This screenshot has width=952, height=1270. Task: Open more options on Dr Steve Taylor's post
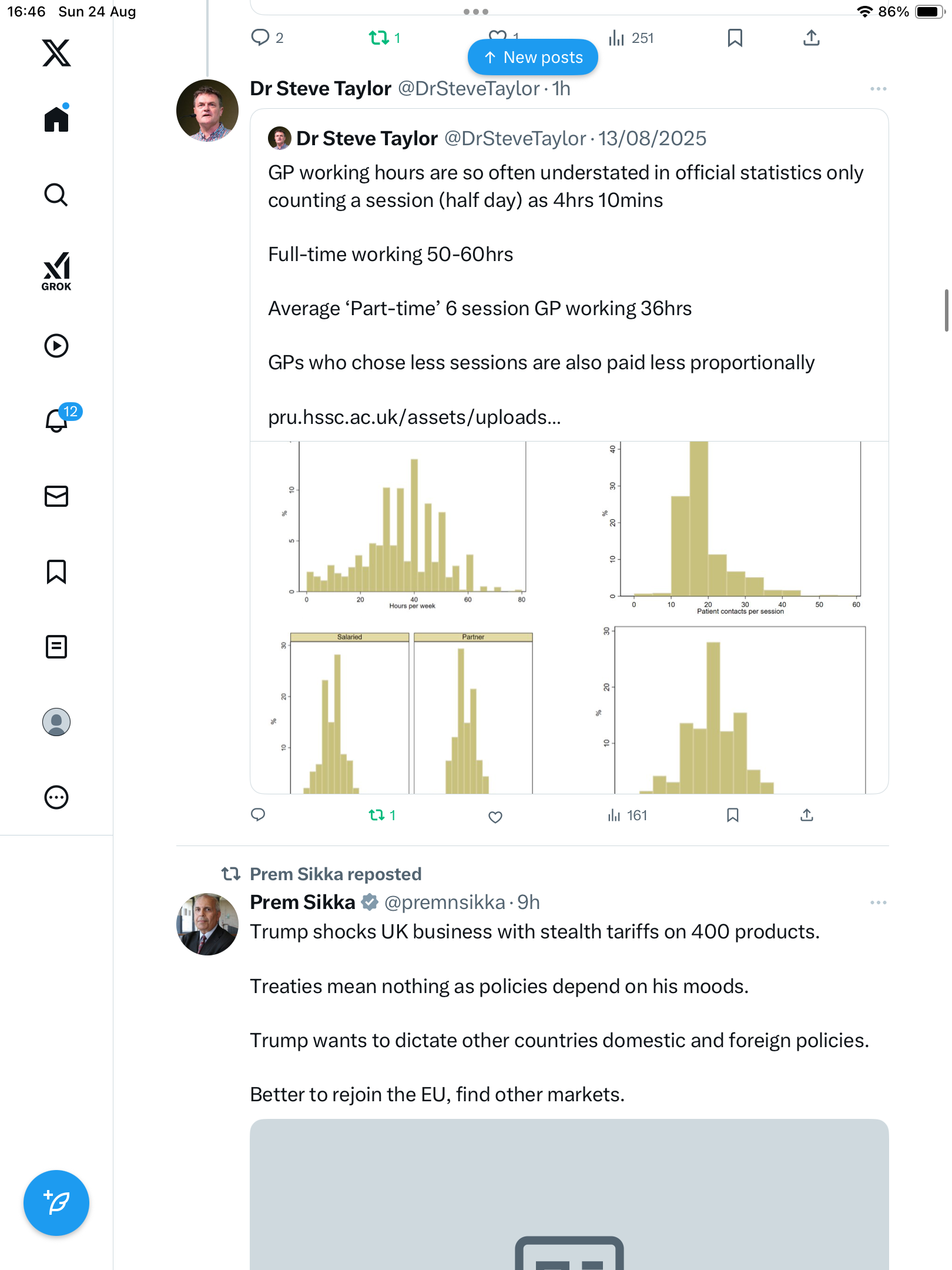(x=878, y=89)
